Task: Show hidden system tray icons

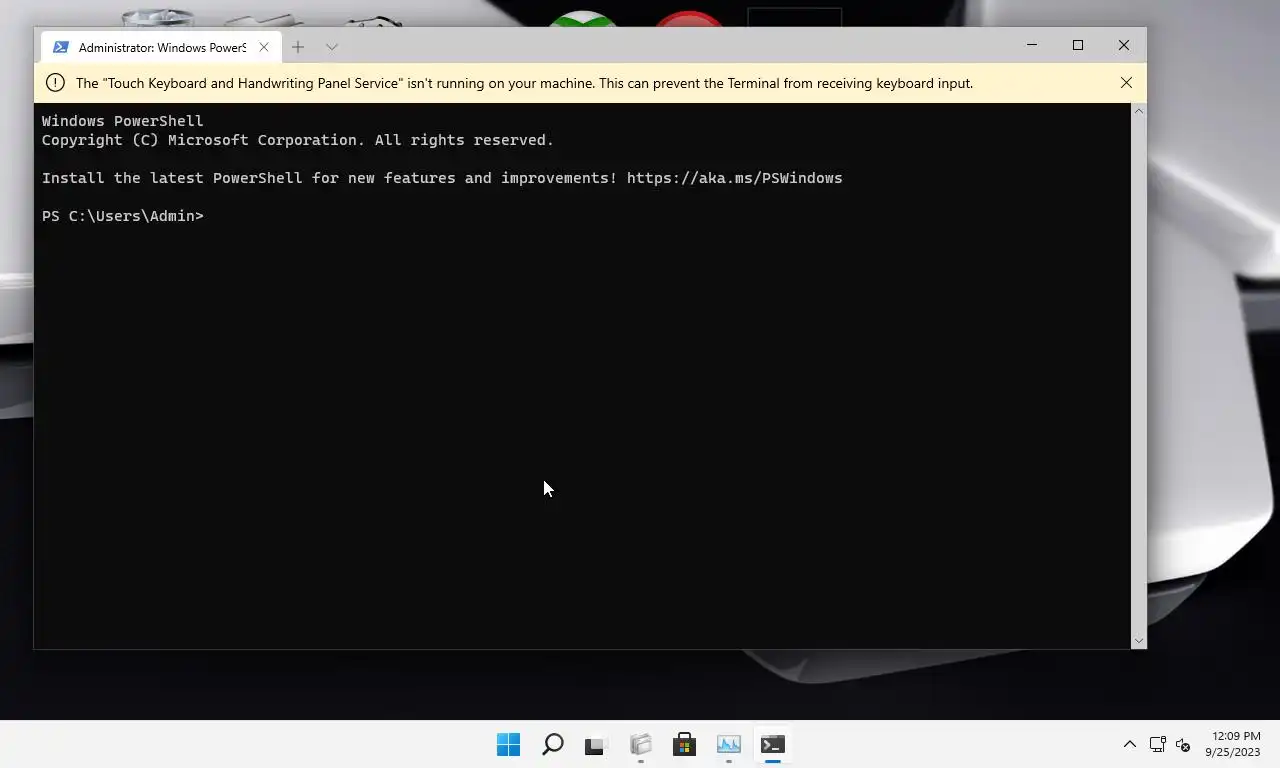Action: [1130, 745]
